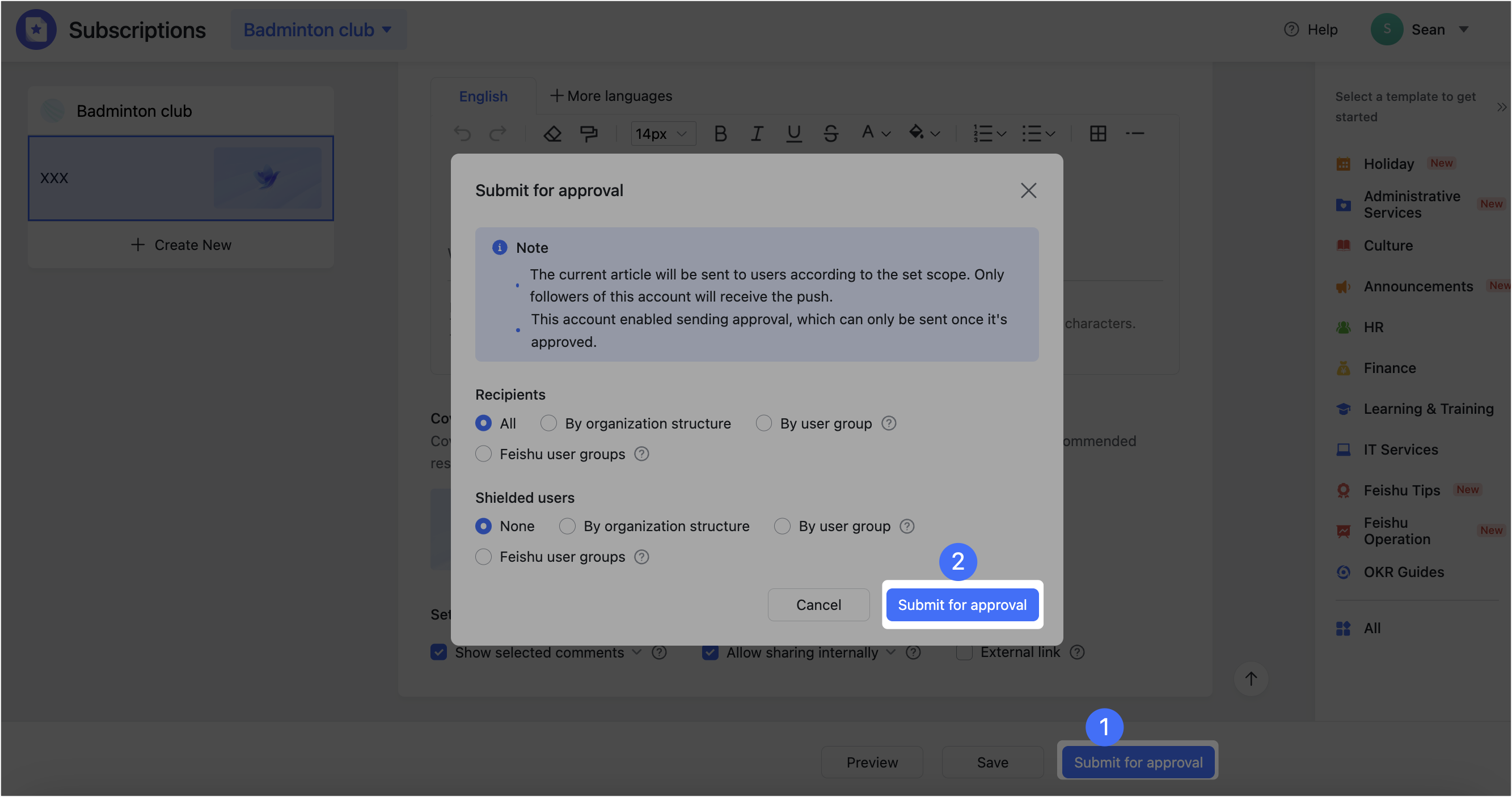
Task: Toggle bold formatting
Action: click(721, 134)
